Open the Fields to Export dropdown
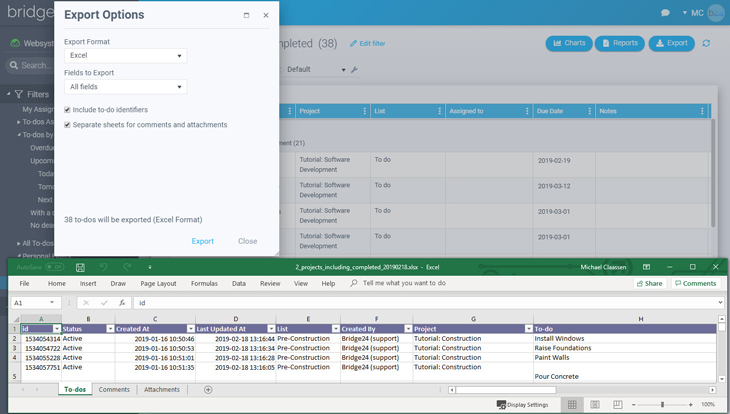730x414 pixels. (126, 87)
